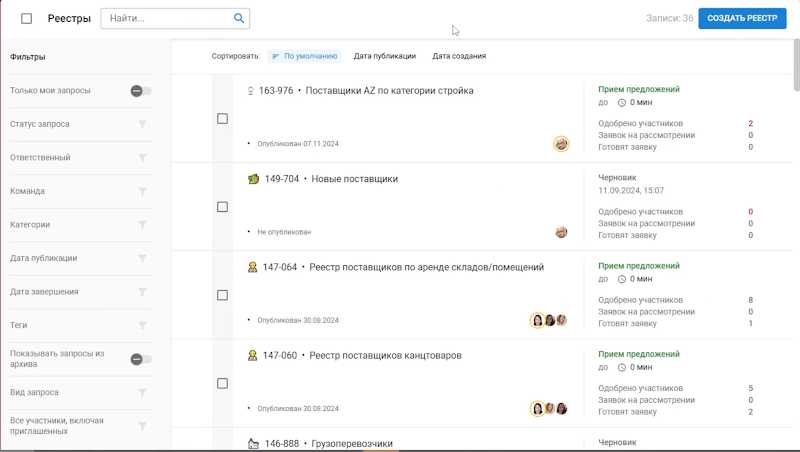This screenshot has height=452, width=800.
Task: Toggle Только мои запросы switch
Action: (141, 91)
